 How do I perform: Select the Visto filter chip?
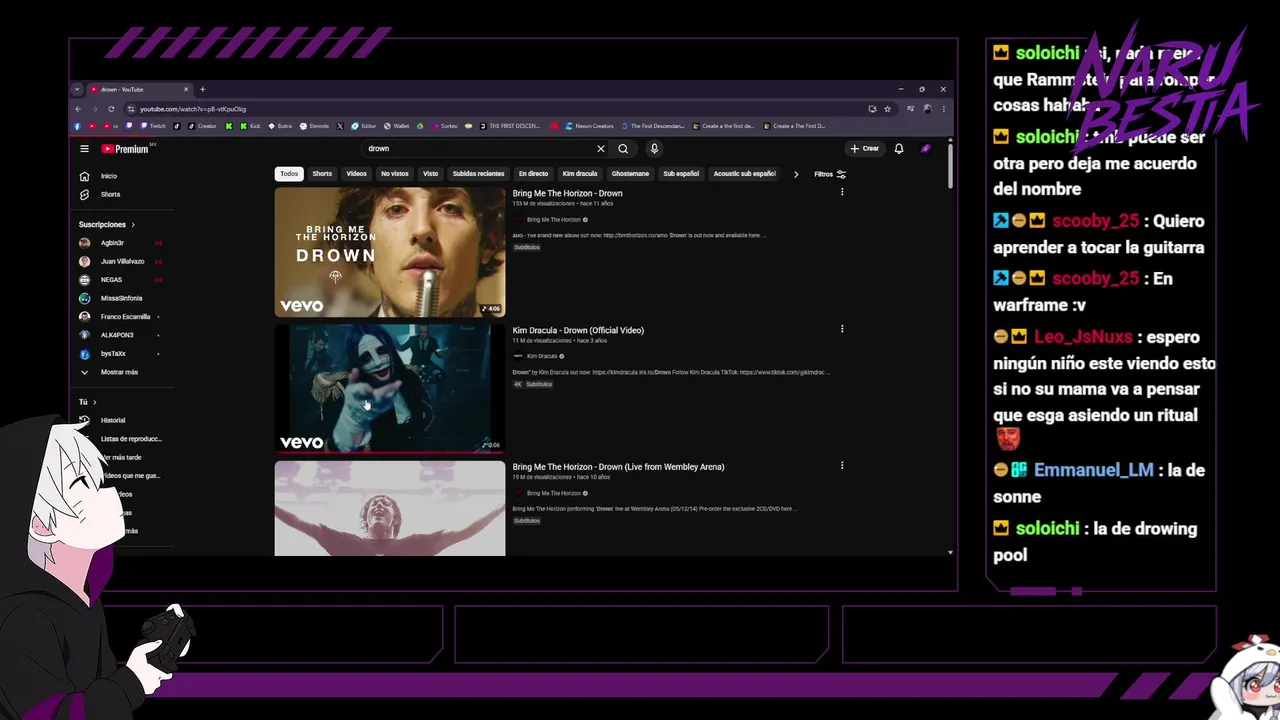coord(430,174)
